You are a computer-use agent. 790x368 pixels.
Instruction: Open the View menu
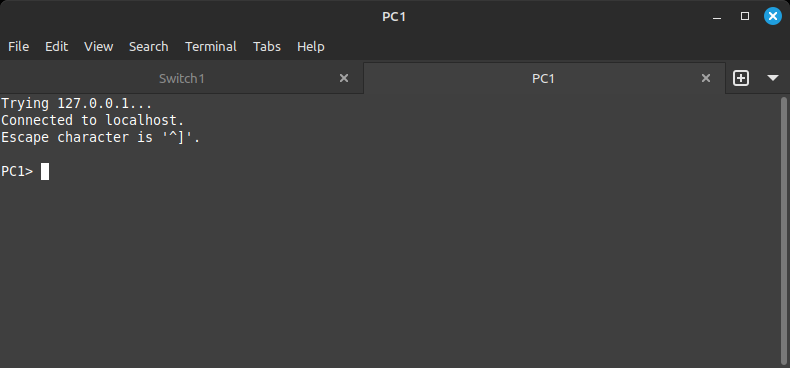coord(98,46)
